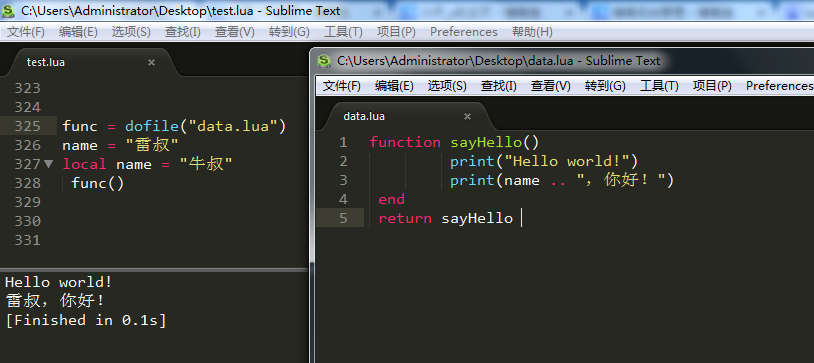Click 雷叔，你好！ line in build output

(55, 301)
